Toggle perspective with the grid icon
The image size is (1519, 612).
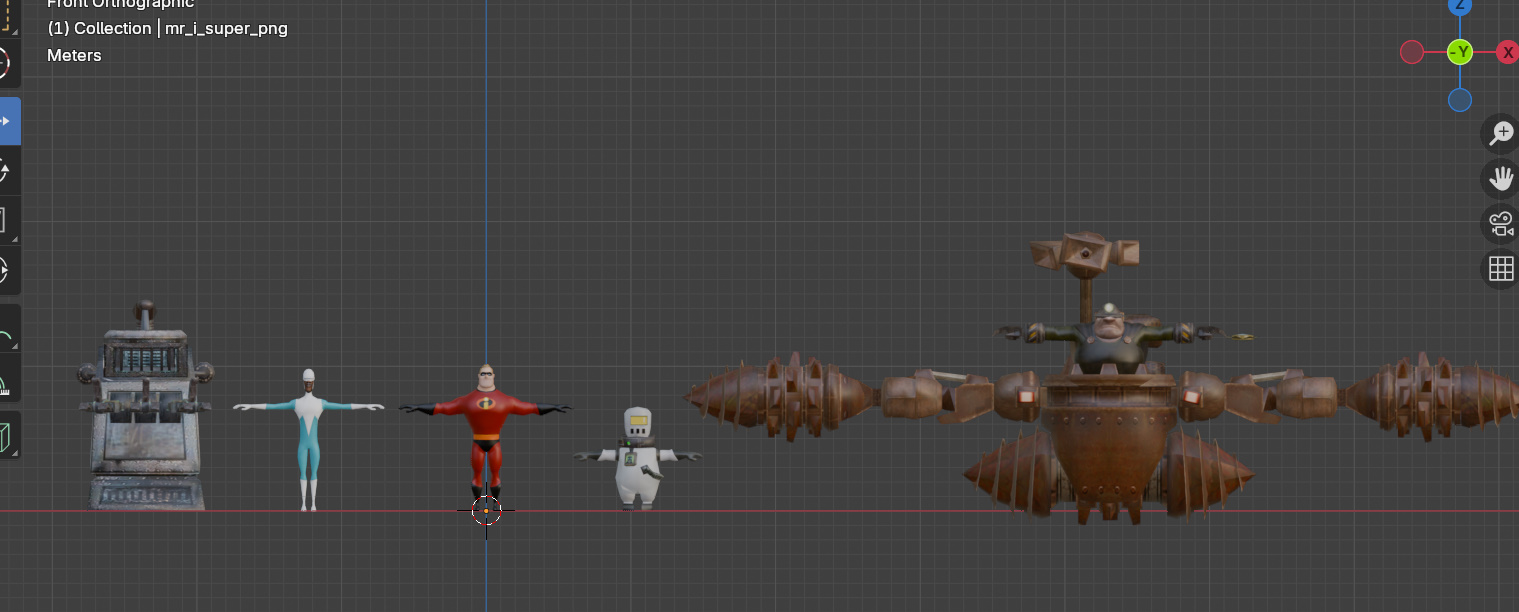pyautogui.click(x=1500, y=268)
